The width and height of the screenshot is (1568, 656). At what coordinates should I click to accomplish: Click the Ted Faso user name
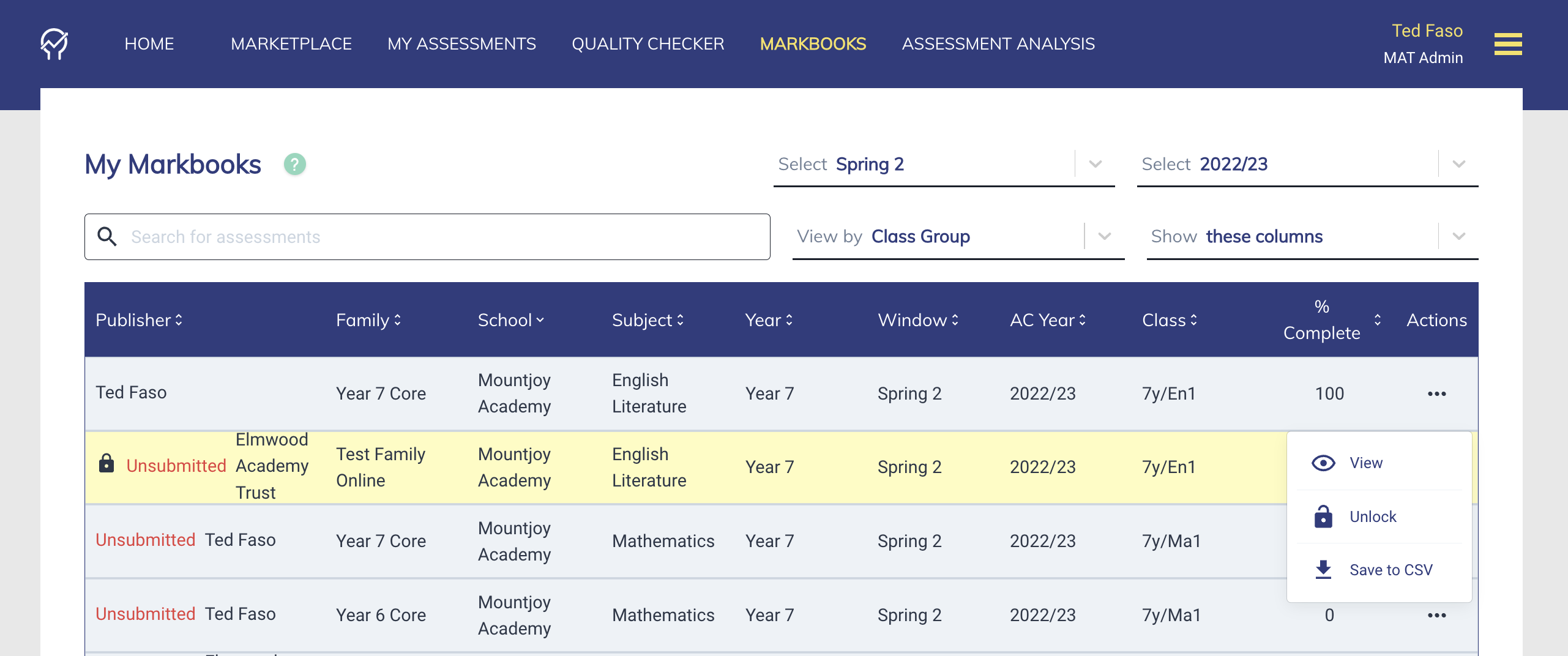1427,31
